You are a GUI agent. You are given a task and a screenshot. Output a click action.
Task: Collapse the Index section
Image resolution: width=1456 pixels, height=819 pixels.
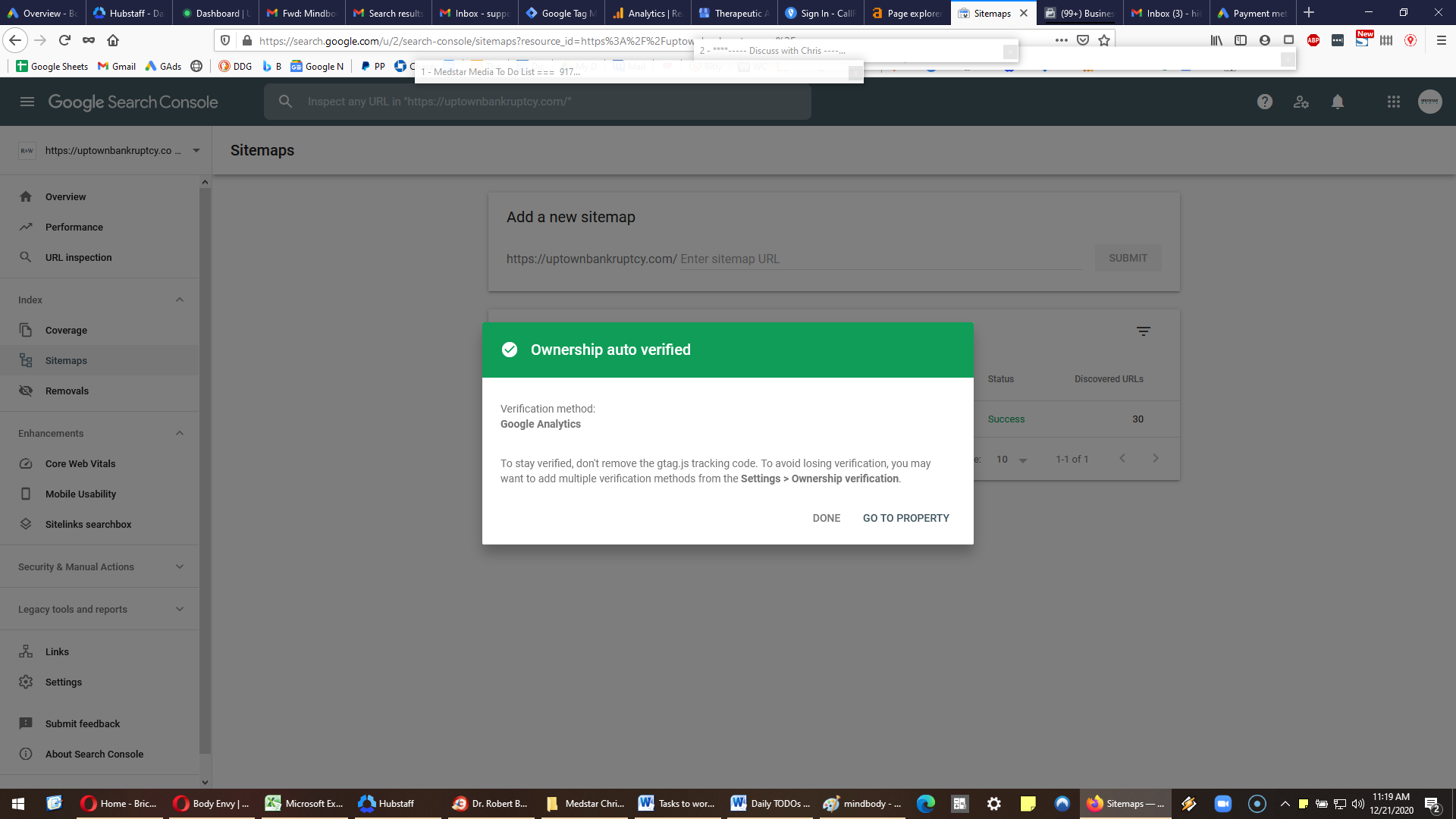(x=180, y=300)
